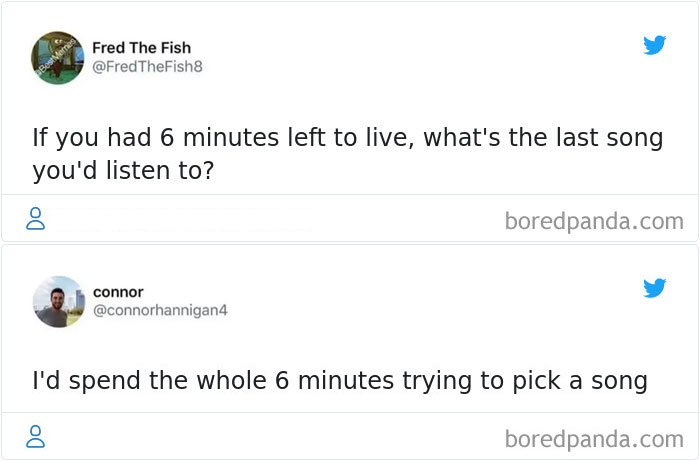Click the boredpanda.com link under the first tweet
Screen dimensions: 700x461
tap(594, 221)
